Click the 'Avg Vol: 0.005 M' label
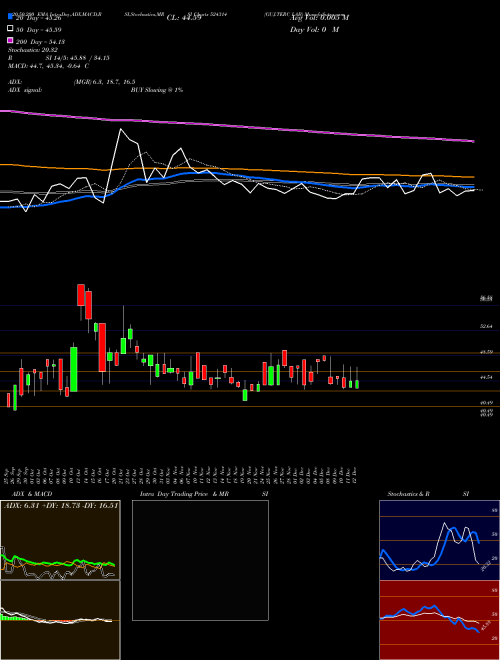Viewport: 500px width, 660px height. (319, 18)
